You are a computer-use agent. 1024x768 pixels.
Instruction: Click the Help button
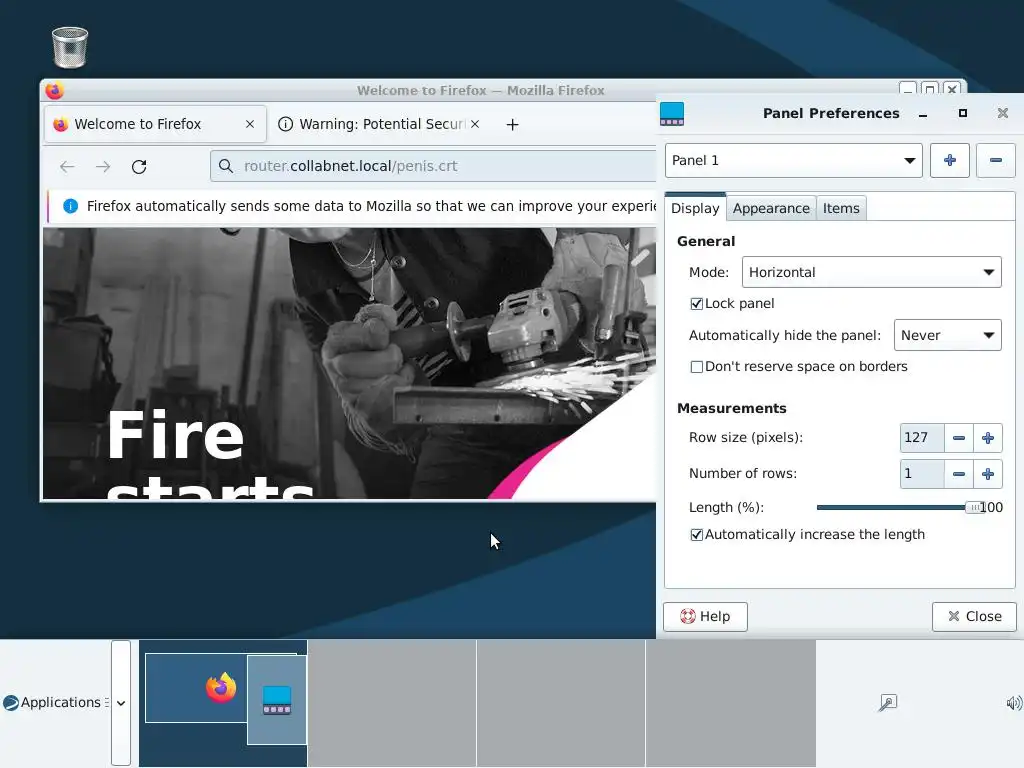point(705,616)
